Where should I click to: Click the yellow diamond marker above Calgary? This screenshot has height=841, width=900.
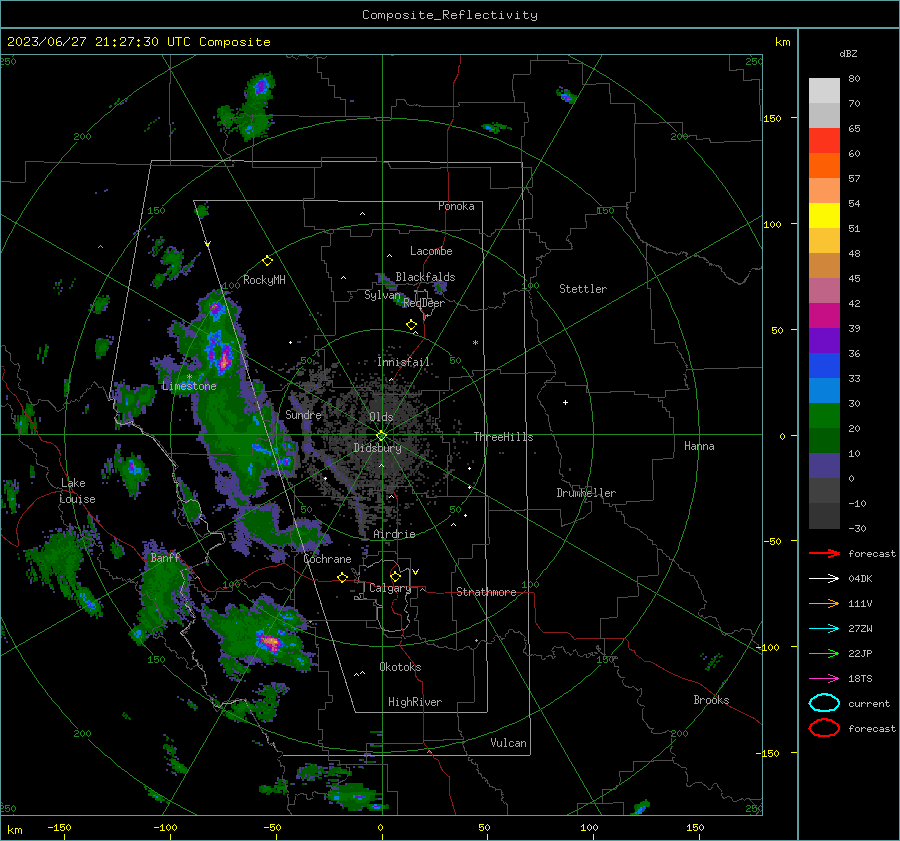(395, 576)
